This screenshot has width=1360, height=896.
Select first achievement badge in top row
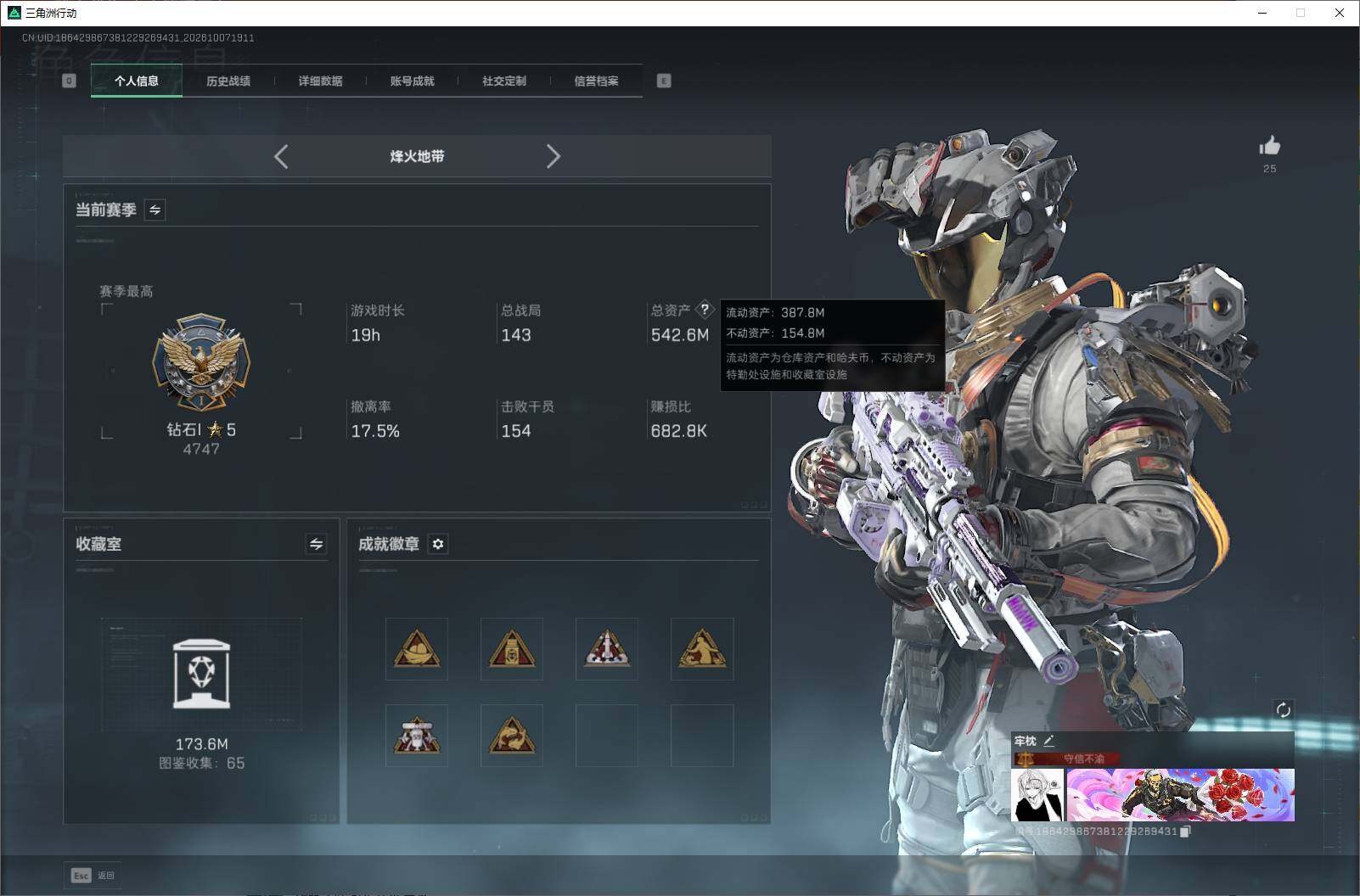(x=417, y=649)
